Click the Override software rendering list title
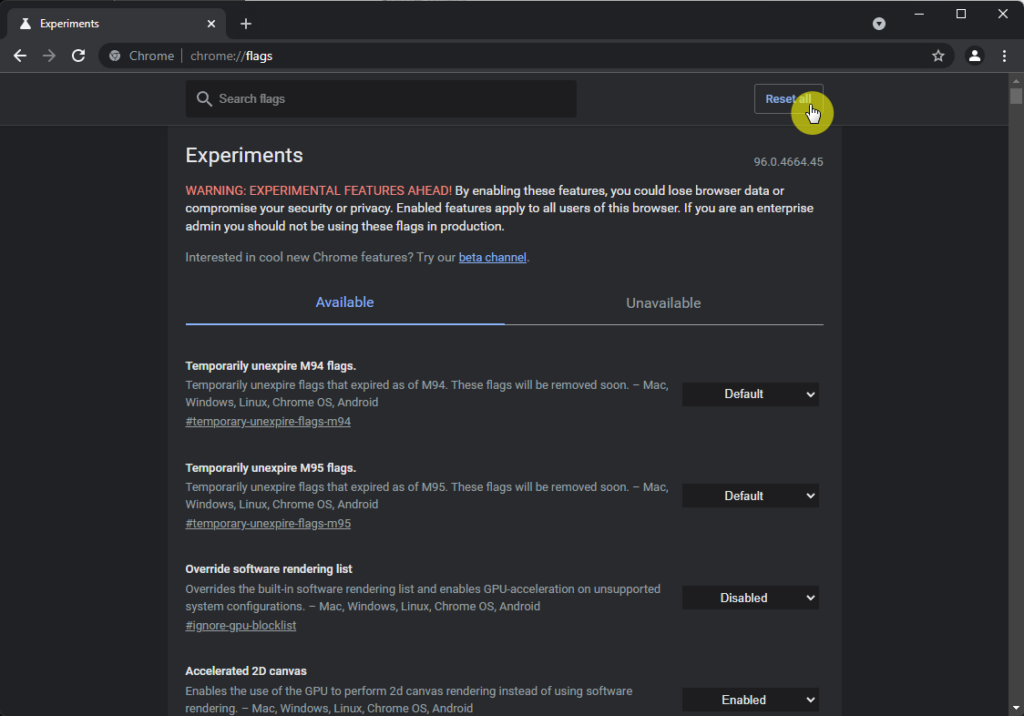Viewport: 1024px width, 716px height. tap(268, 569)
